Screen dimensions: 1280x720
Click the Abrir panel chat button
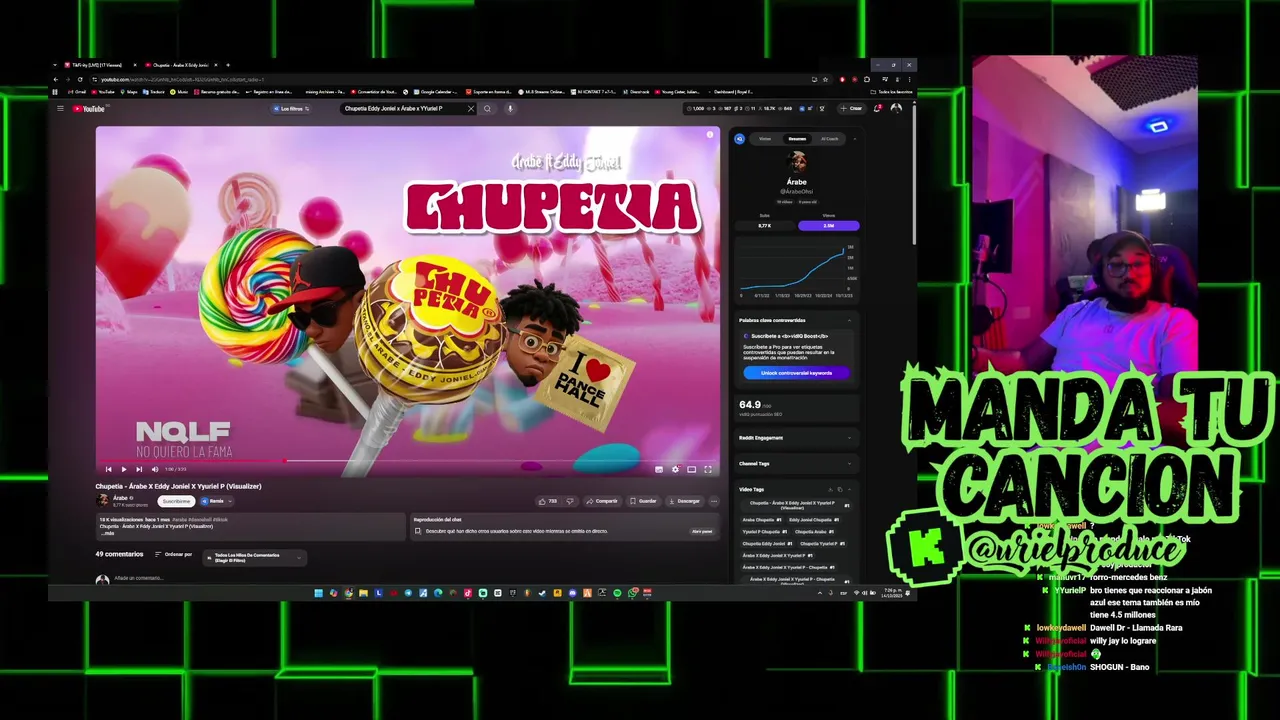click(x=702, y=531)
